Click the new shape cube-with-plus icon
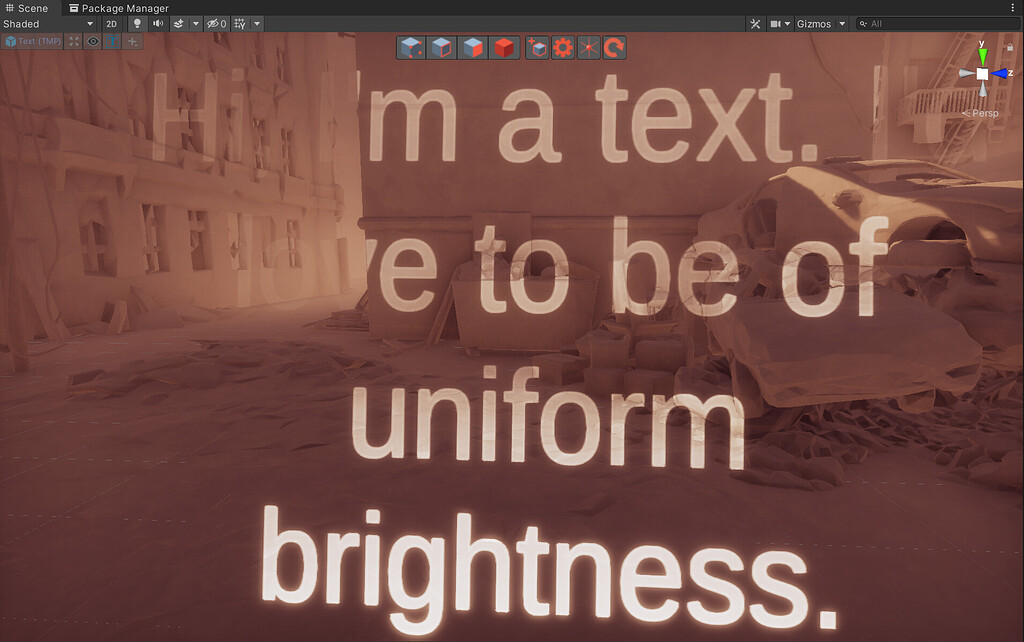Viewport: 1024px width, 642px height. pyautogui.click(x=537, y=47)
